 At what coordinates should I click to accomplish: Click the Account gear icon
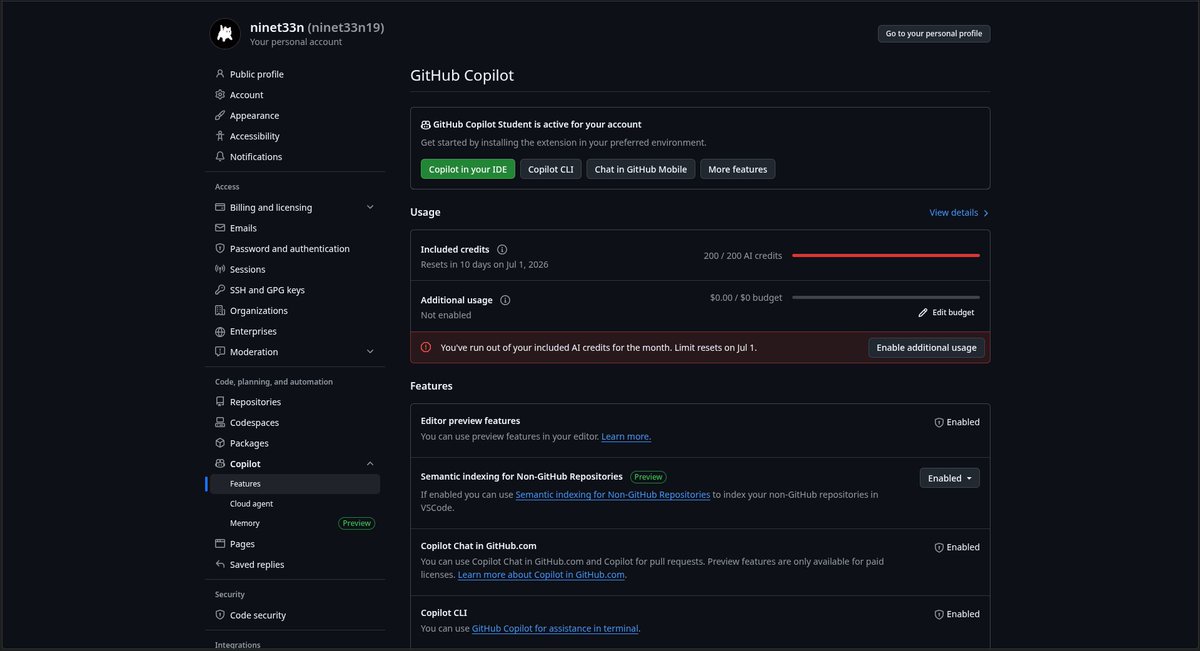220,95
